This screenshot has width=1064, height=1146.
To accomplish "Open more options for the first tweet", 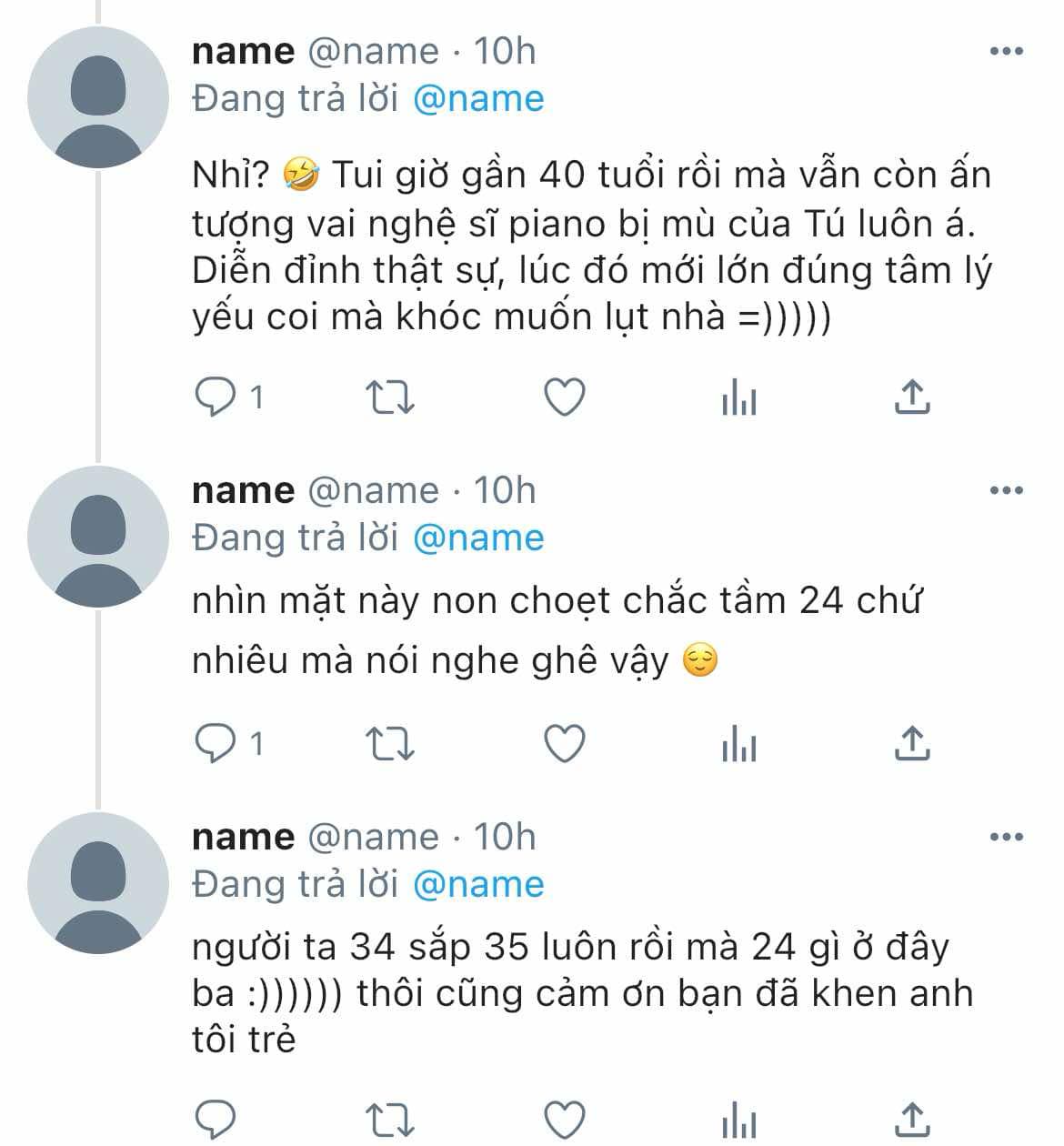I will coord(1006,52).
